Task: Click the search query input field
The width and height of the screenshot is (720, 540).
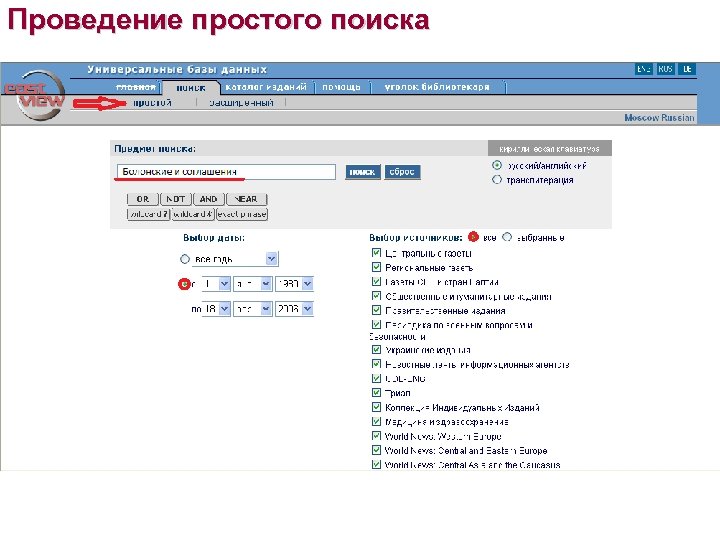Action: tap(226, 171)
